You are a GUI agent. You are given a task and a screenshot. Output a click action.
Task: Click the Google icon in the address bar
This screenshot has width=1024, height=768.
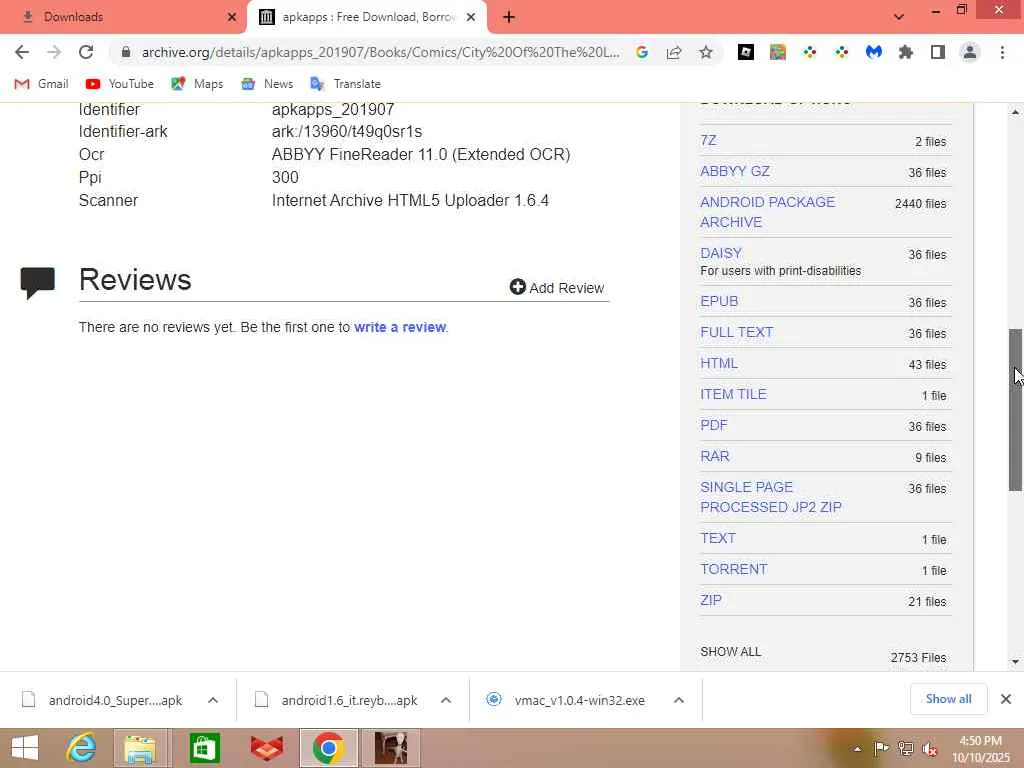click(x=642, y=52)
